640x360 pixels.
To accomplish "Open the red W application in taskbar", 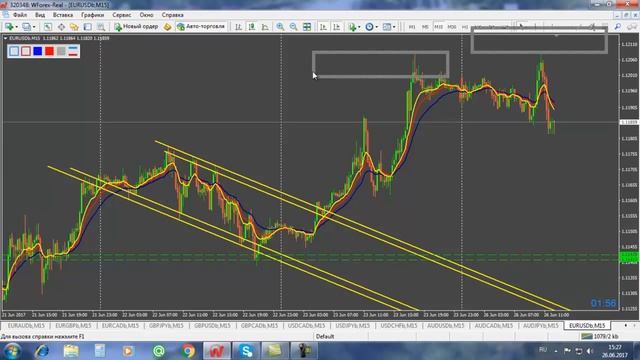I will coord(217,351).
